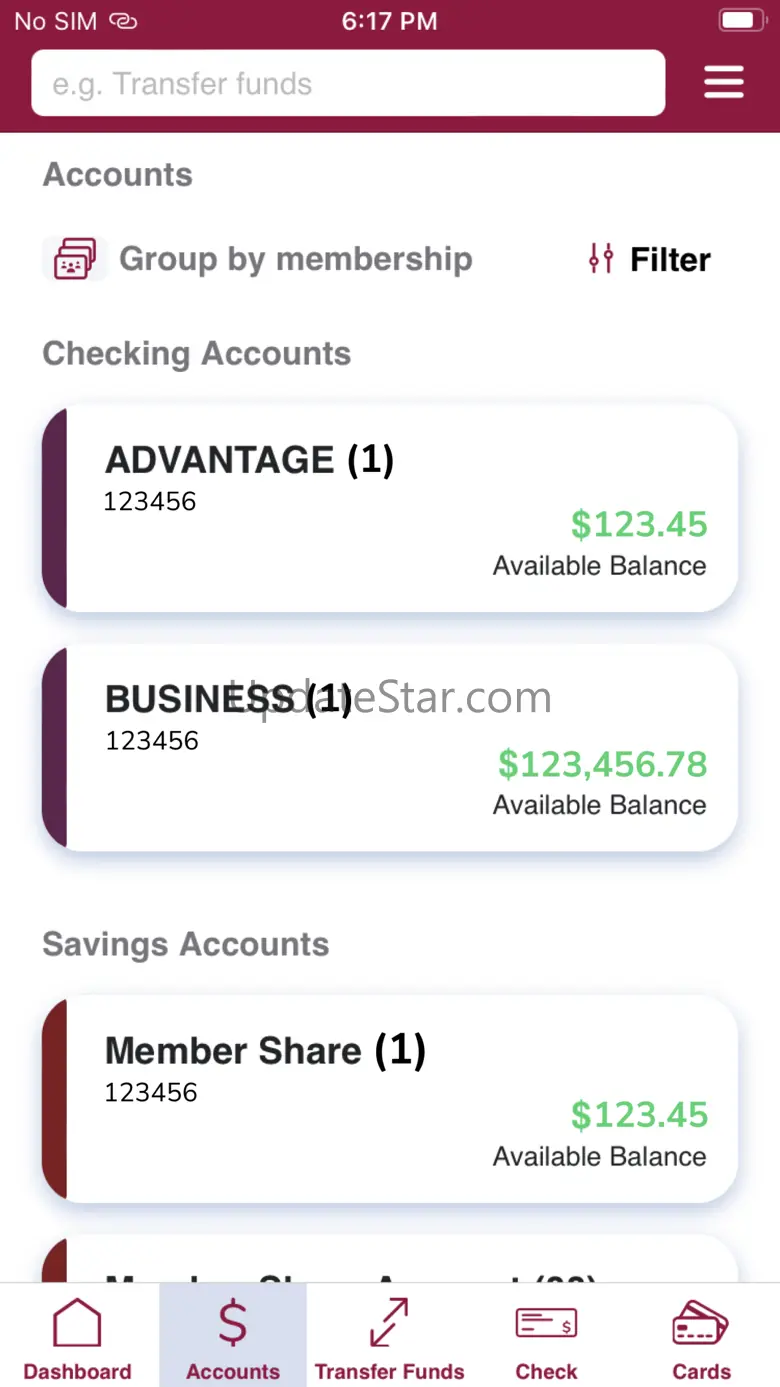Click in the Transfer funds search field
The width and height of the screenshot is (780, 1387).
[x=348, y=83]
